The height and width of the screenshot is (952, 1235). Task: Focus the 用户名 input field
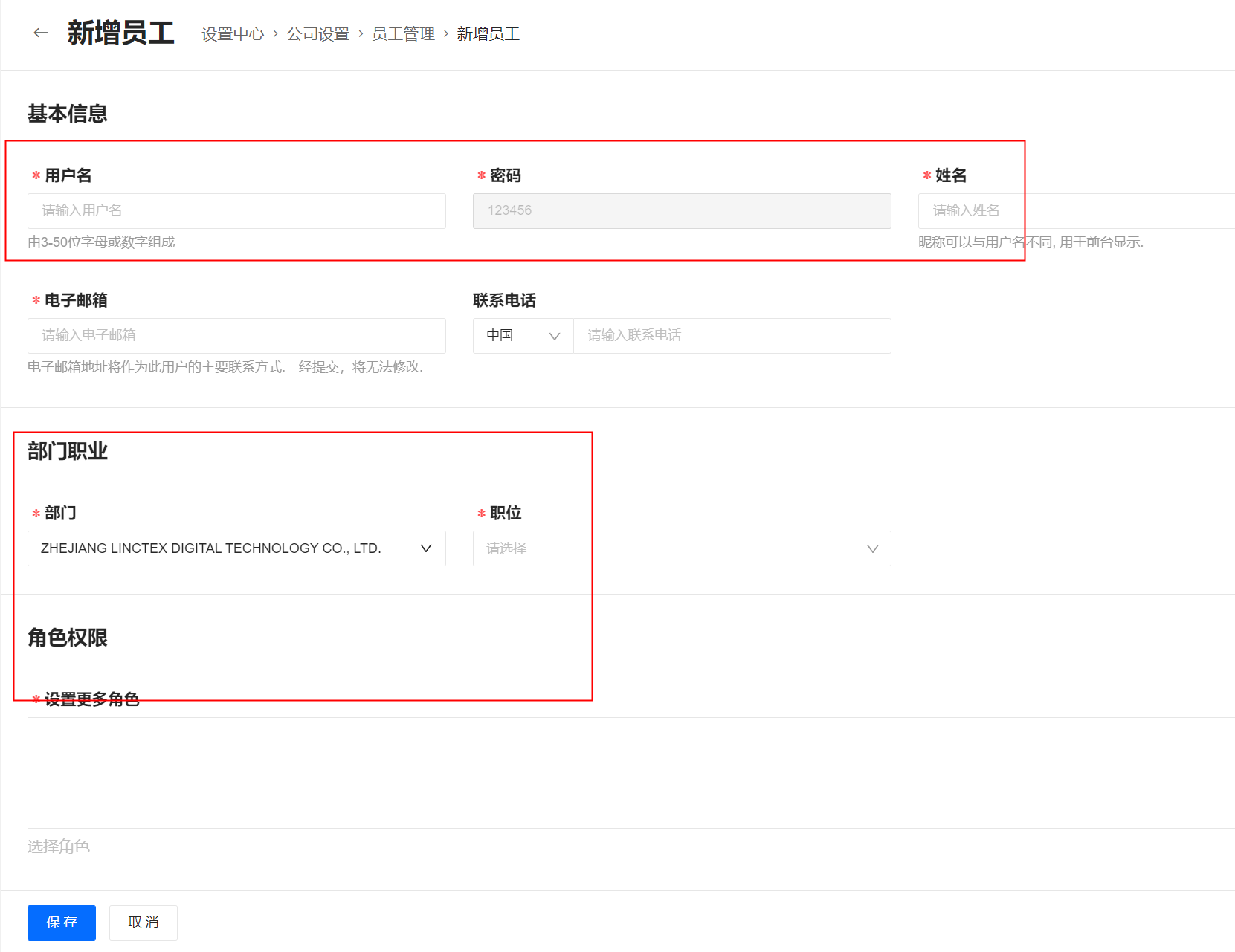pyautogui.click(x=236, y=211)
